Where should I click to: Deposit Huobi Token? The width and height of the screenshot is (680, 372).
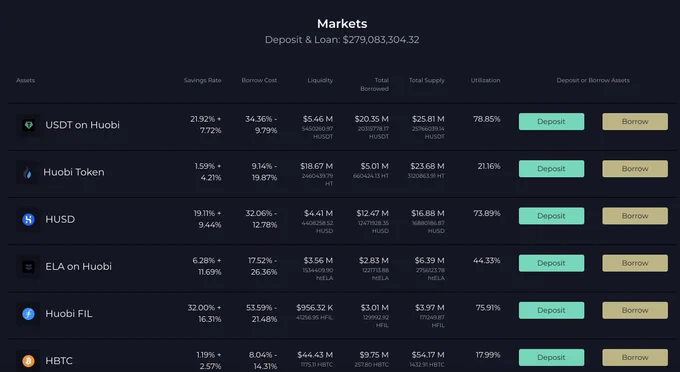pos(551,169)
